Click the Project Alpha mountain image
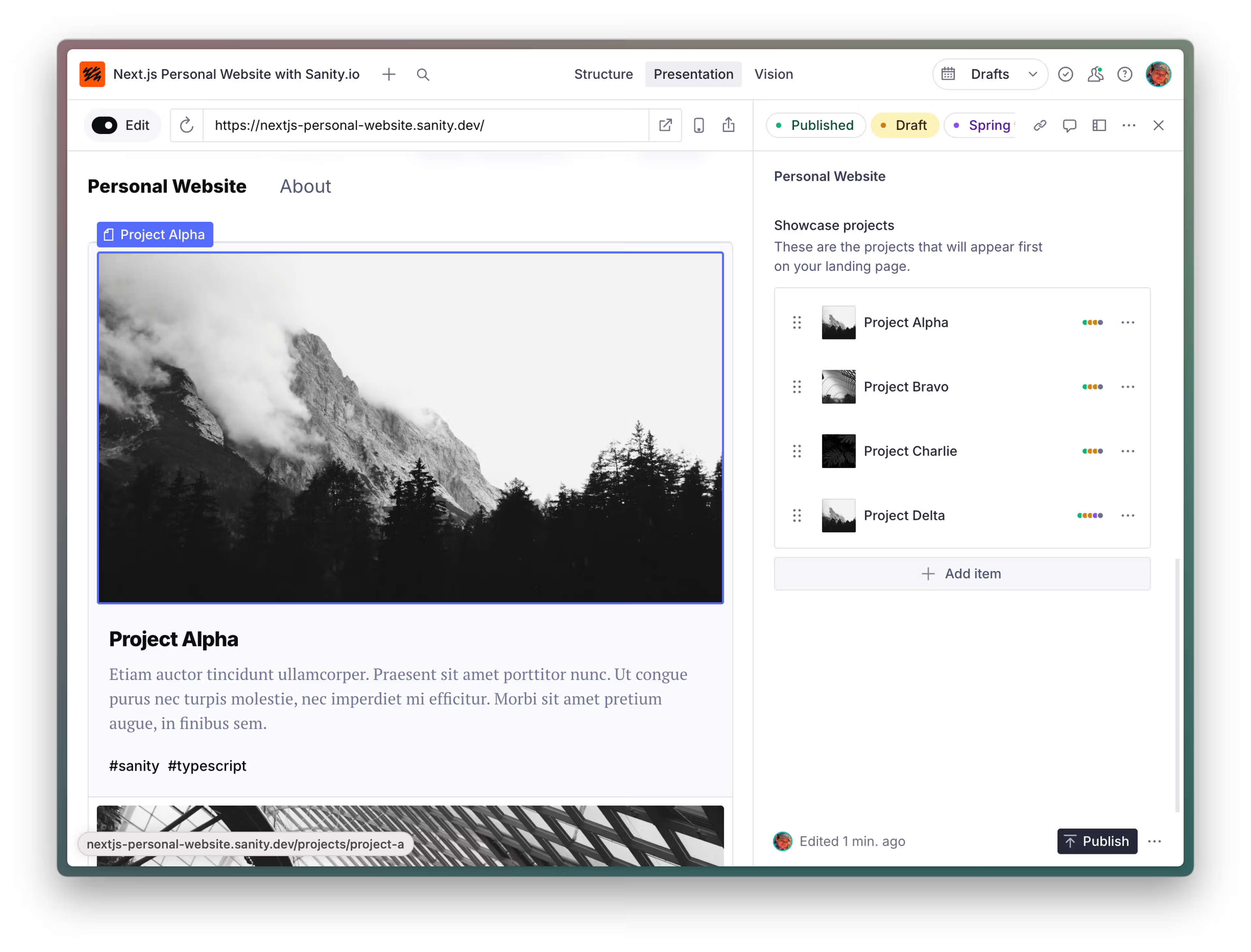 [410, 428]
